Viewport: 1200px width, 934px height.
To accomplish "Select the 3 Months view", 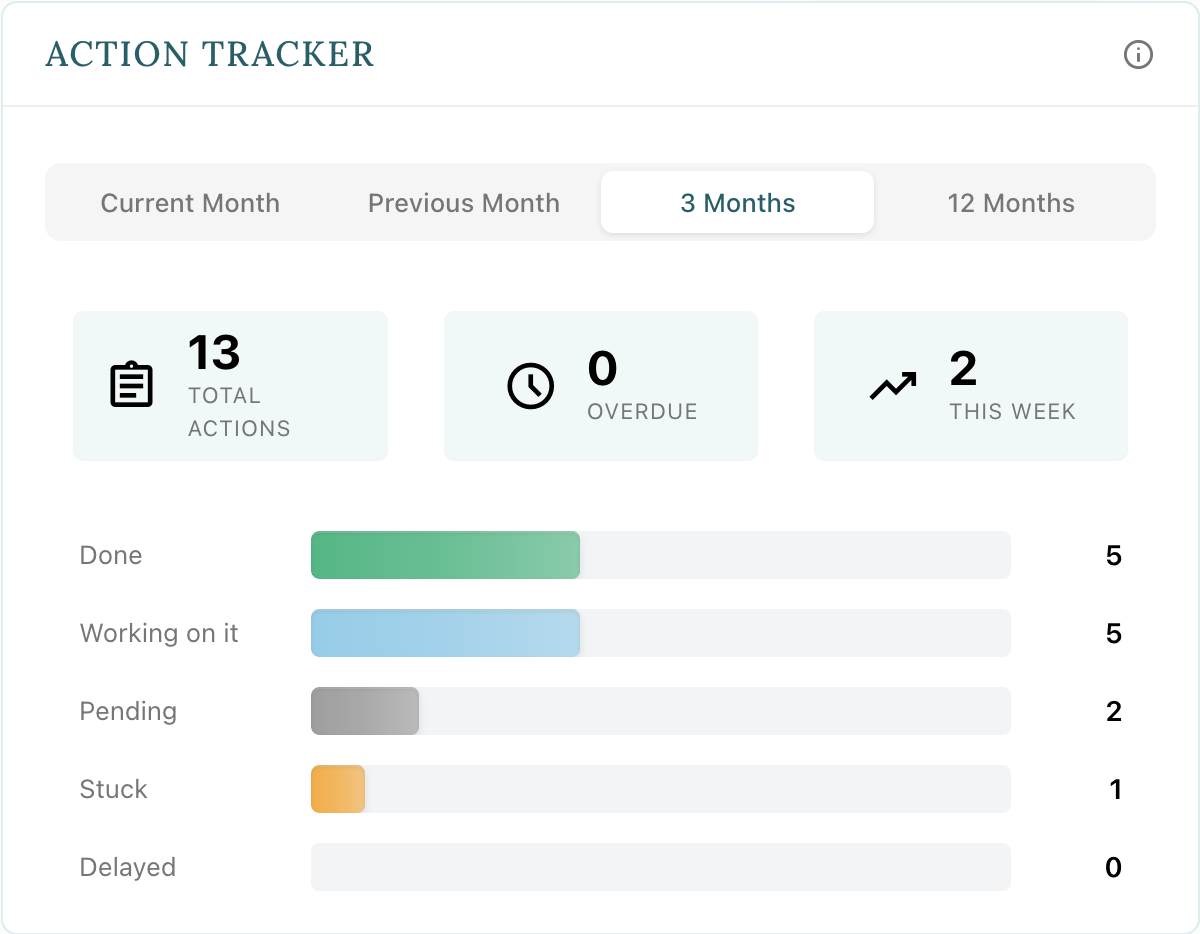I will click(737, 202).
